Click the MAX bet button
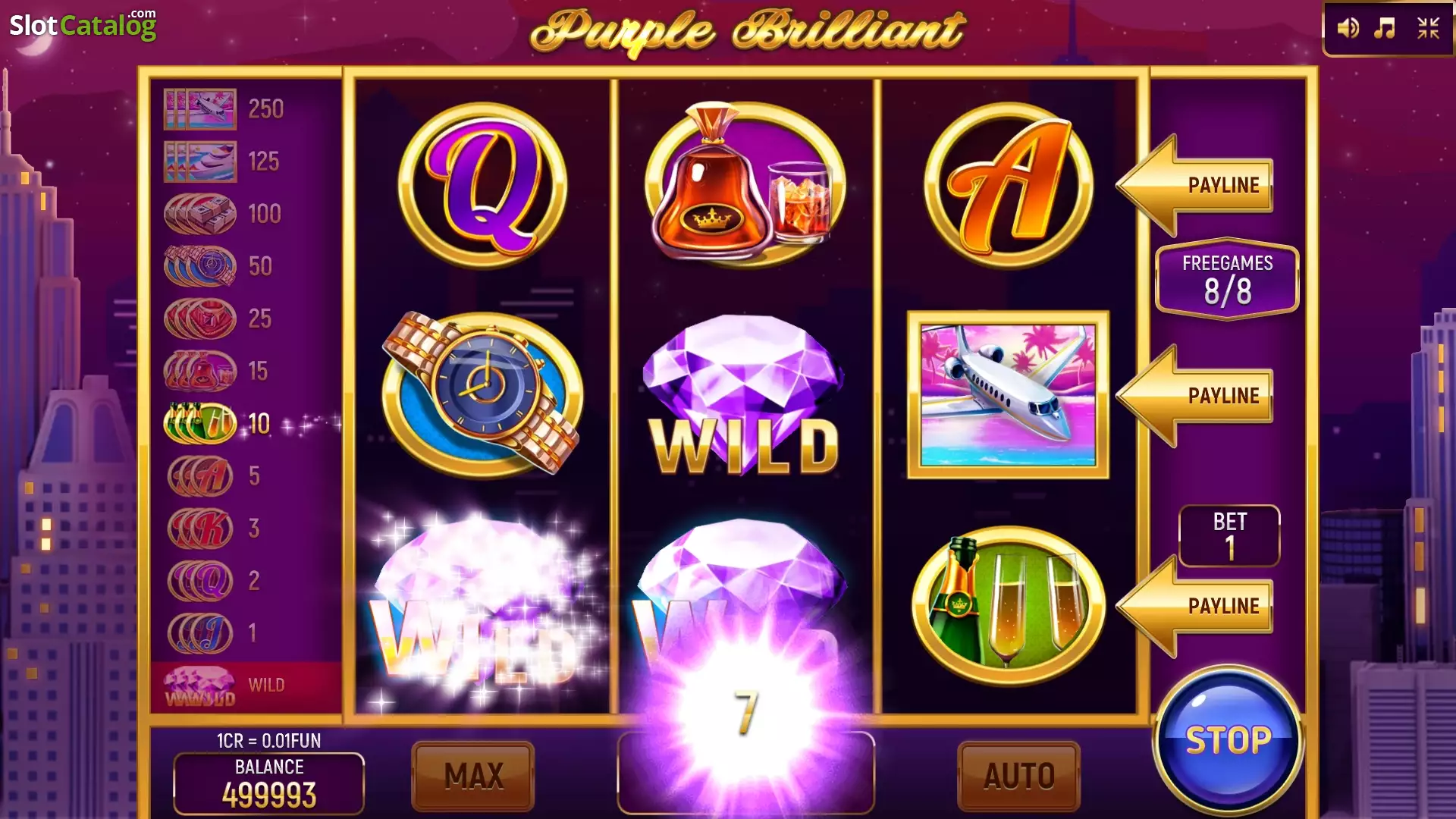1456x819 pixels. 473,776
